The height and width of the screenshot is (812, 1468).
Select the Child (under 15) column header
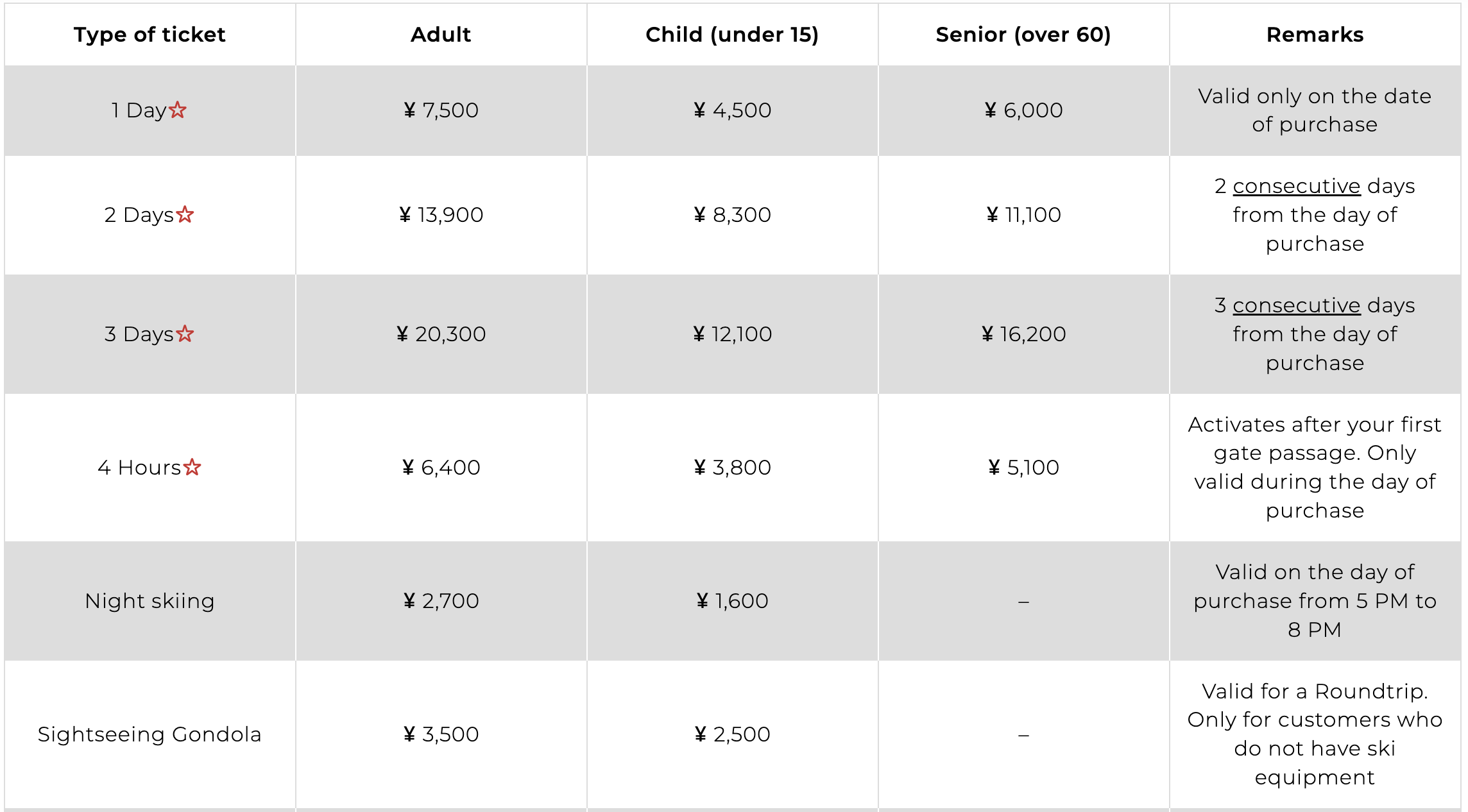tap(732, 35)
